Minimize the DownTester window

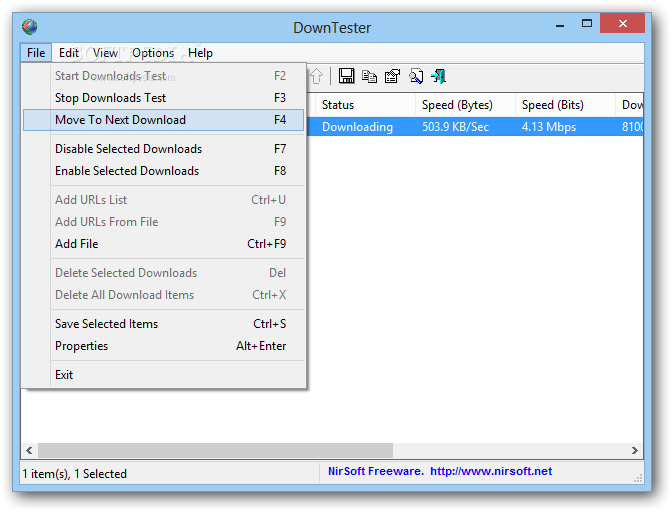[560, 26]
